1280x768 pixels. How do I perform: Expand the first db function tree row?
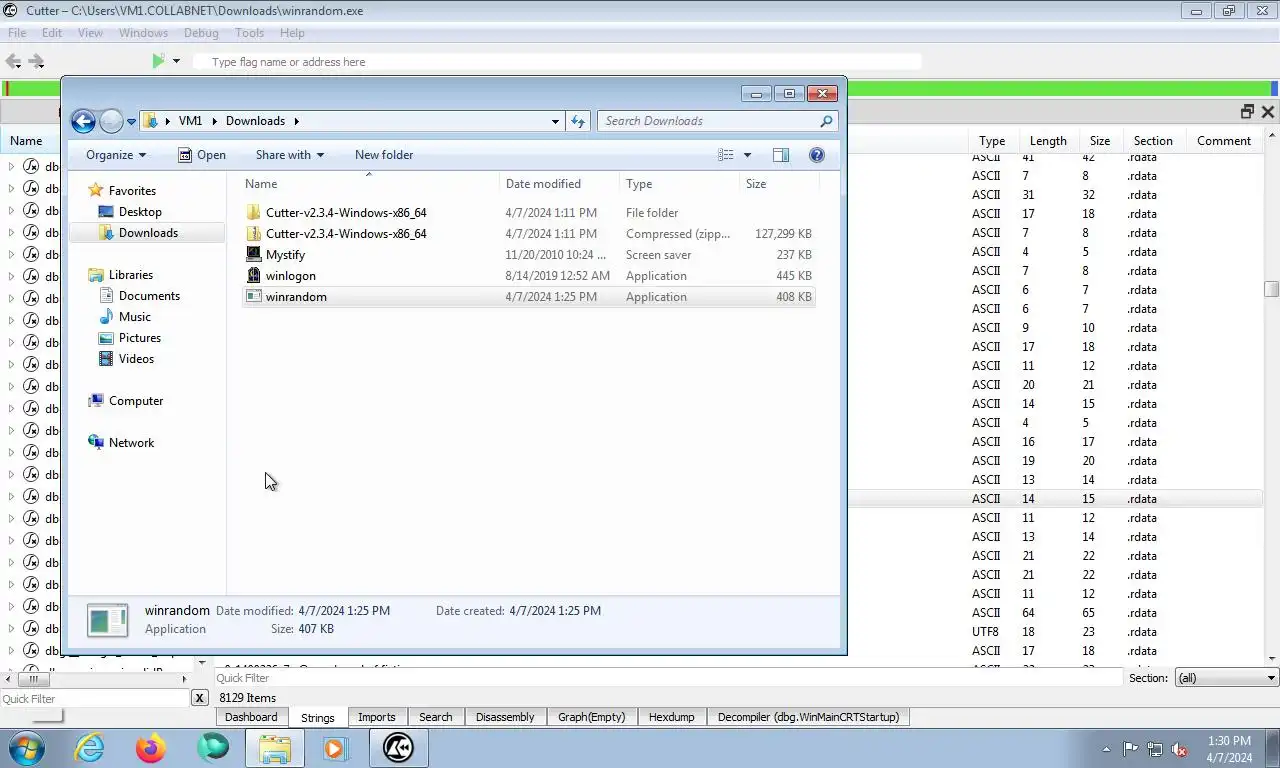[11, 166]
